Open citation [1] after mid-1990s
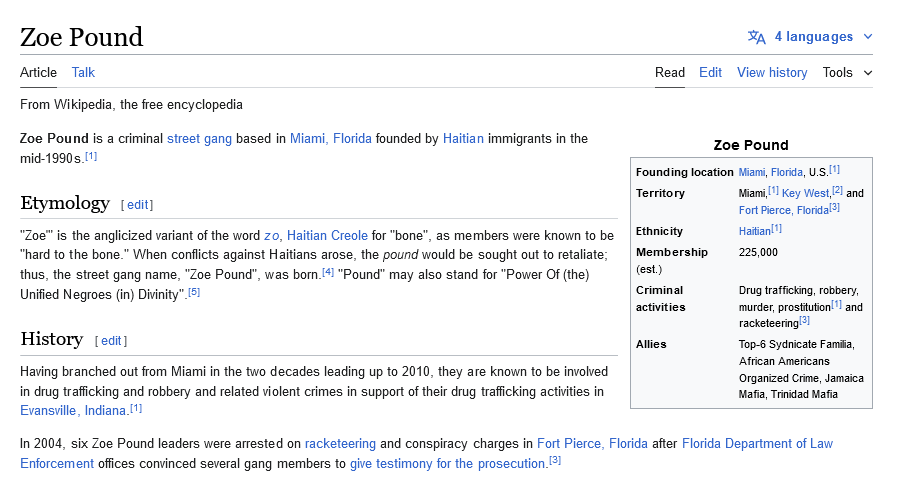Screen dimensions: 903x496 click(x=91, y=156)
